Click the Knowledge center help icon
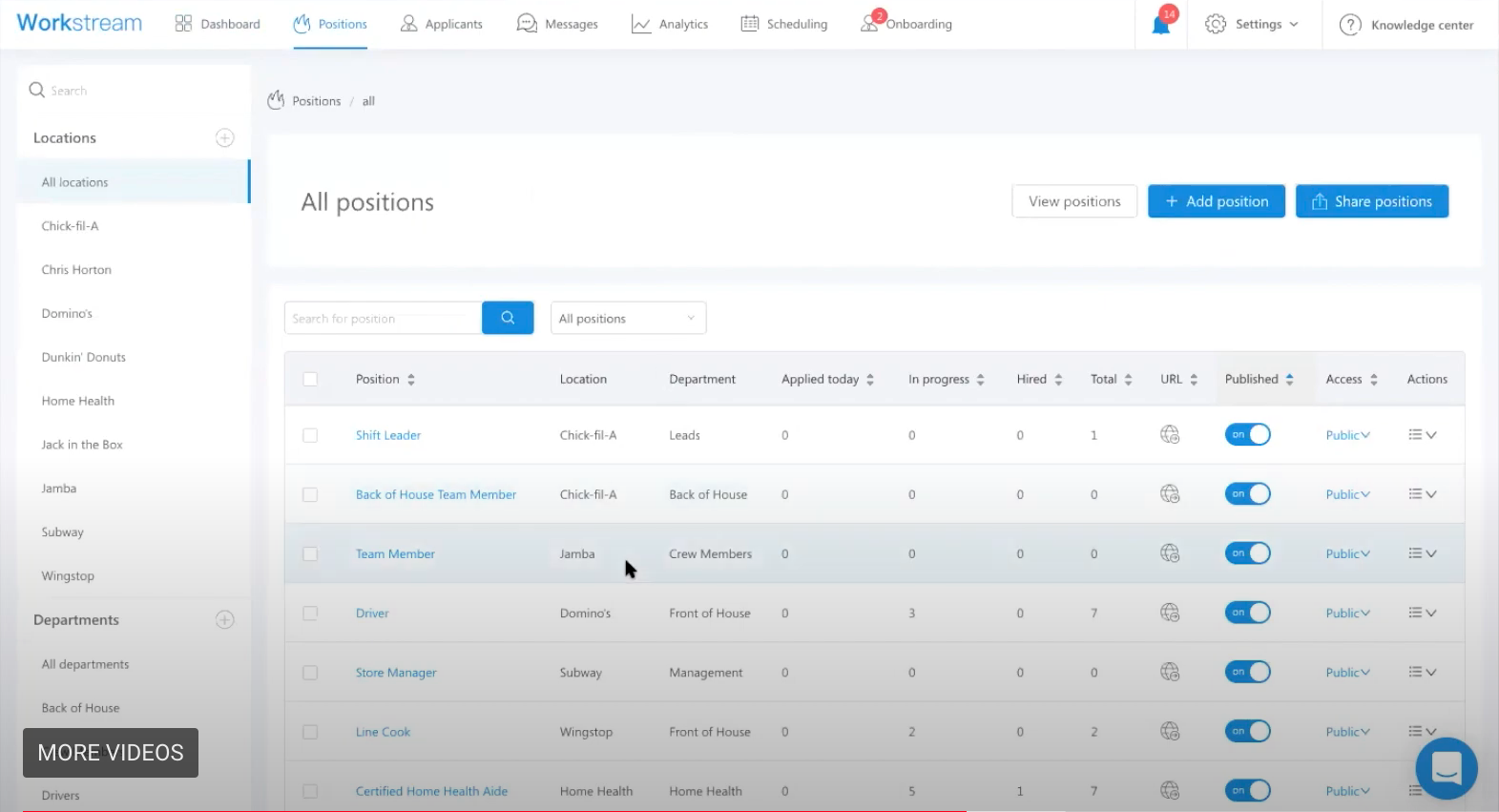 [1350, 25]
